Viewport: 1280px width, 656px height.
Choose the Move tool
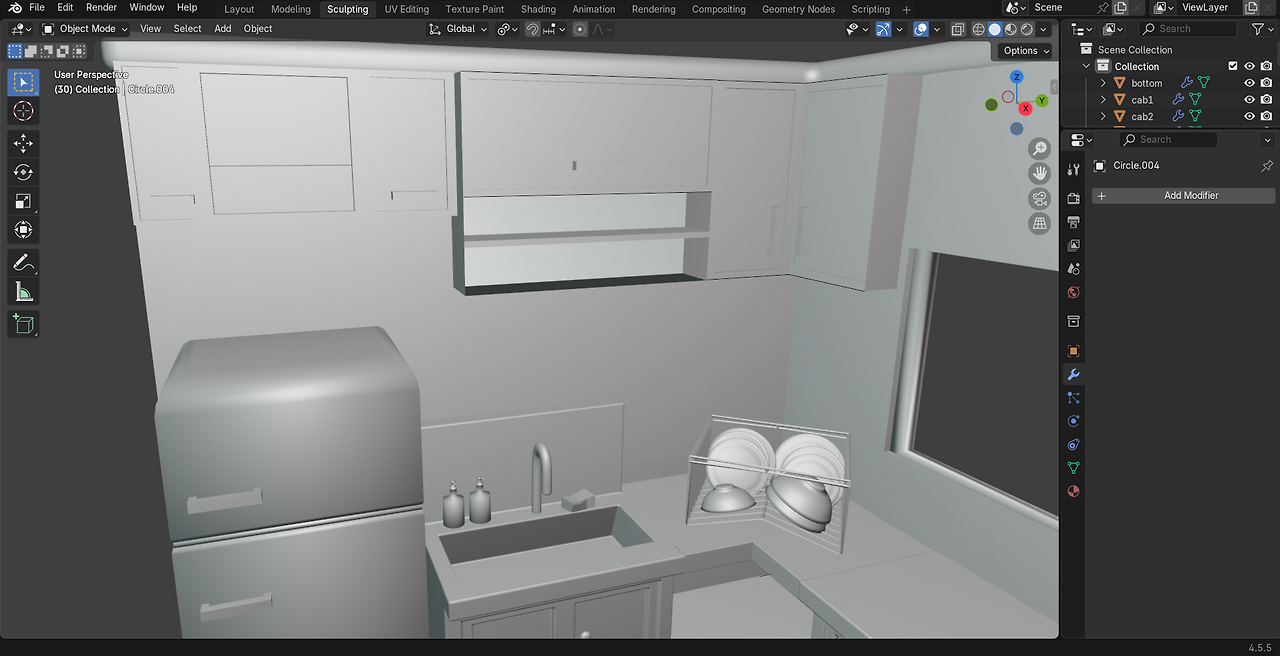tap(23, 143)
